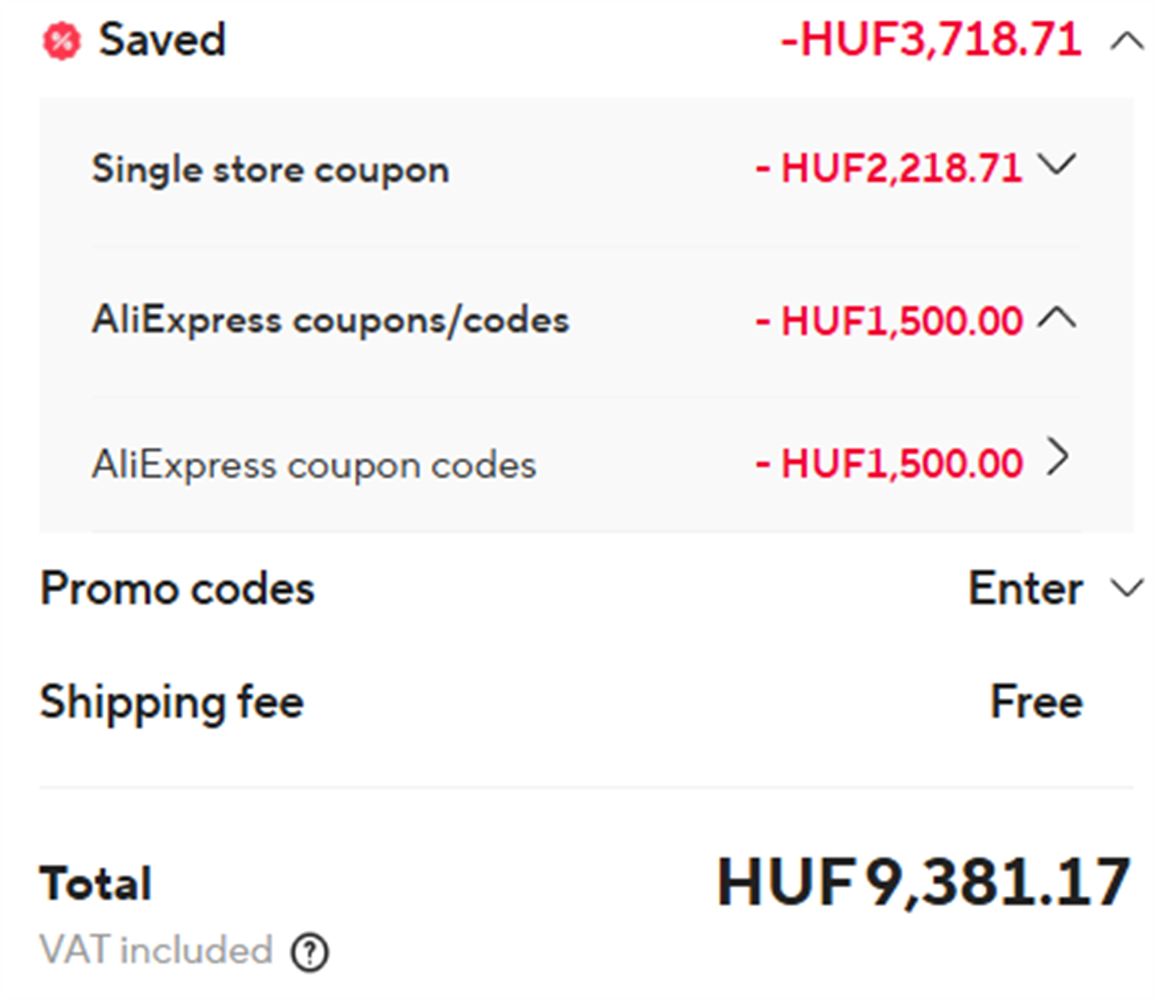Click the -HUF2,218.71 store coupon discount
This screenshot has height=1000, width=1155.
pyautogui.click(x=889, y=169)
